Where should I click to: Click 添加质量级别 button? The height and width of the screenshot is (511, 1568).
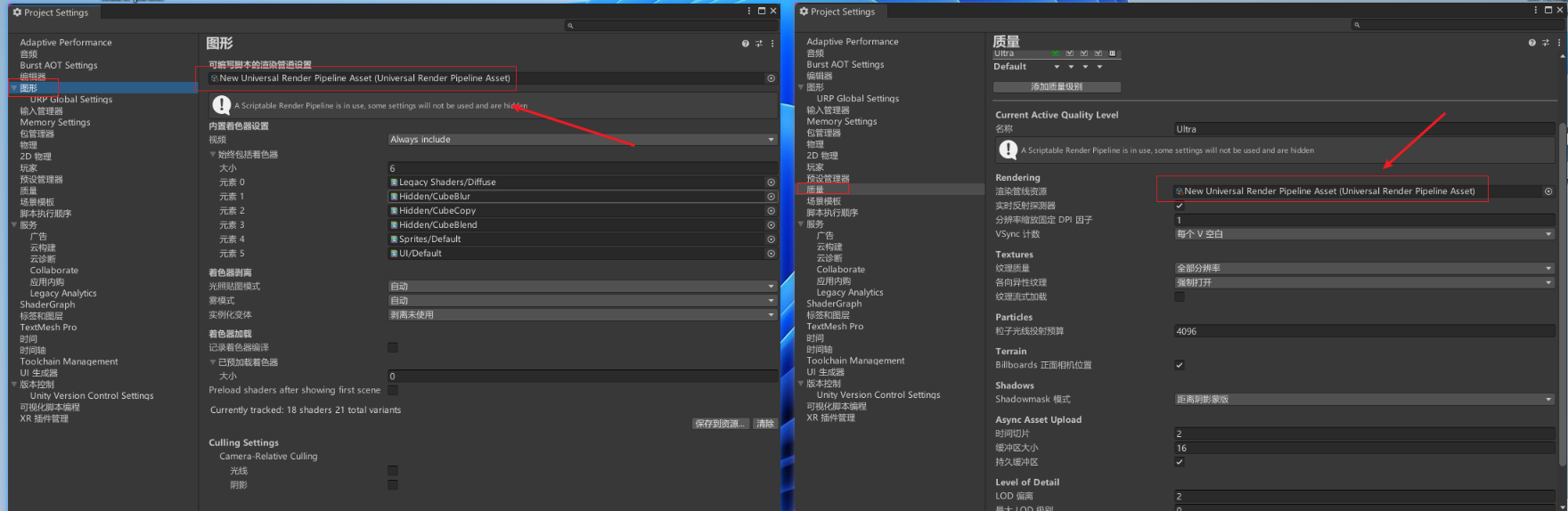(x=1057, y=87)
